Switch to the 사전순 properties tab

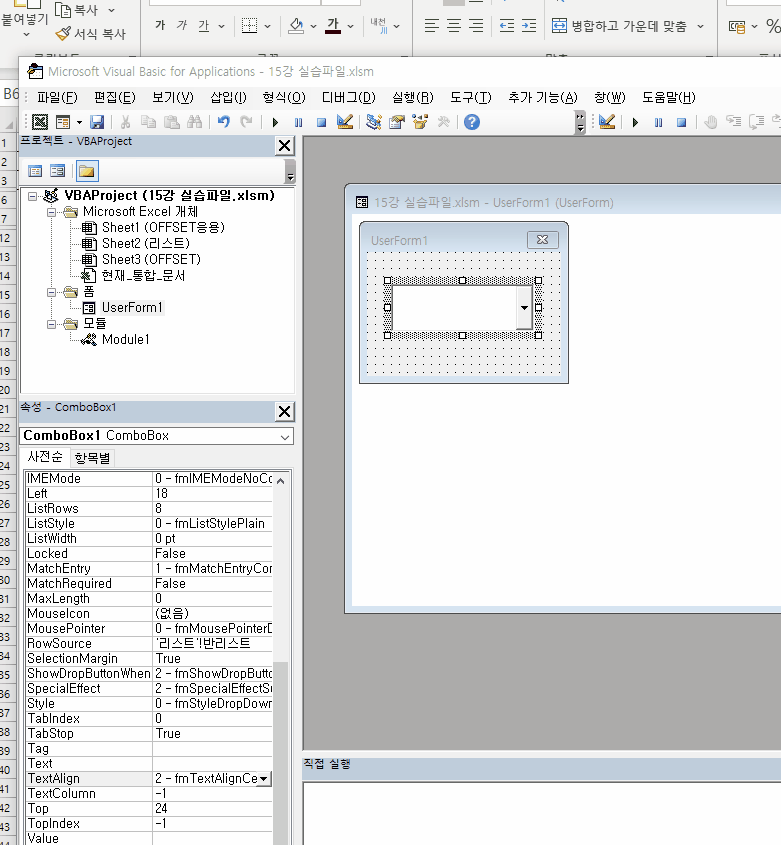point(45,457)
